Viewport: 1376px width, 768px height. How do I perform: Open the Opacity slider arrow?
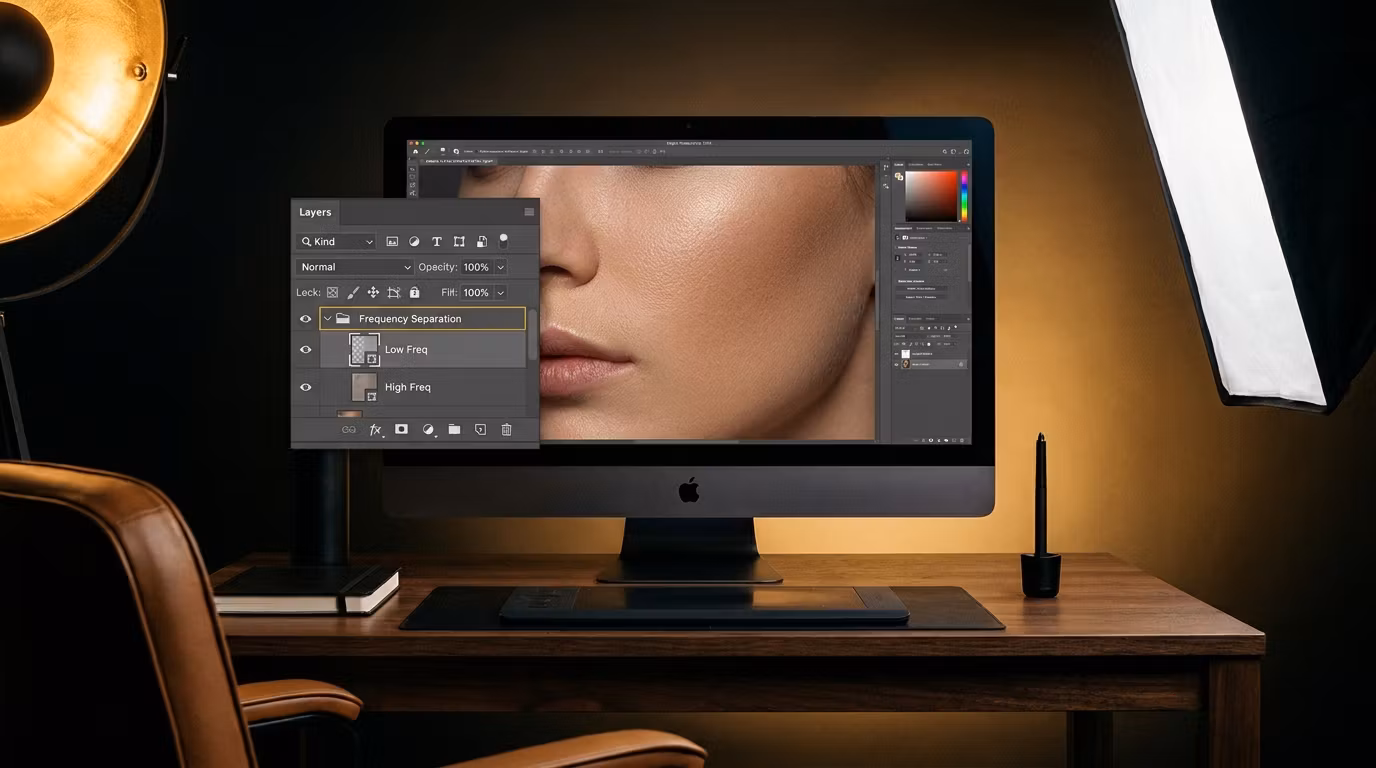tap(501, 267)
